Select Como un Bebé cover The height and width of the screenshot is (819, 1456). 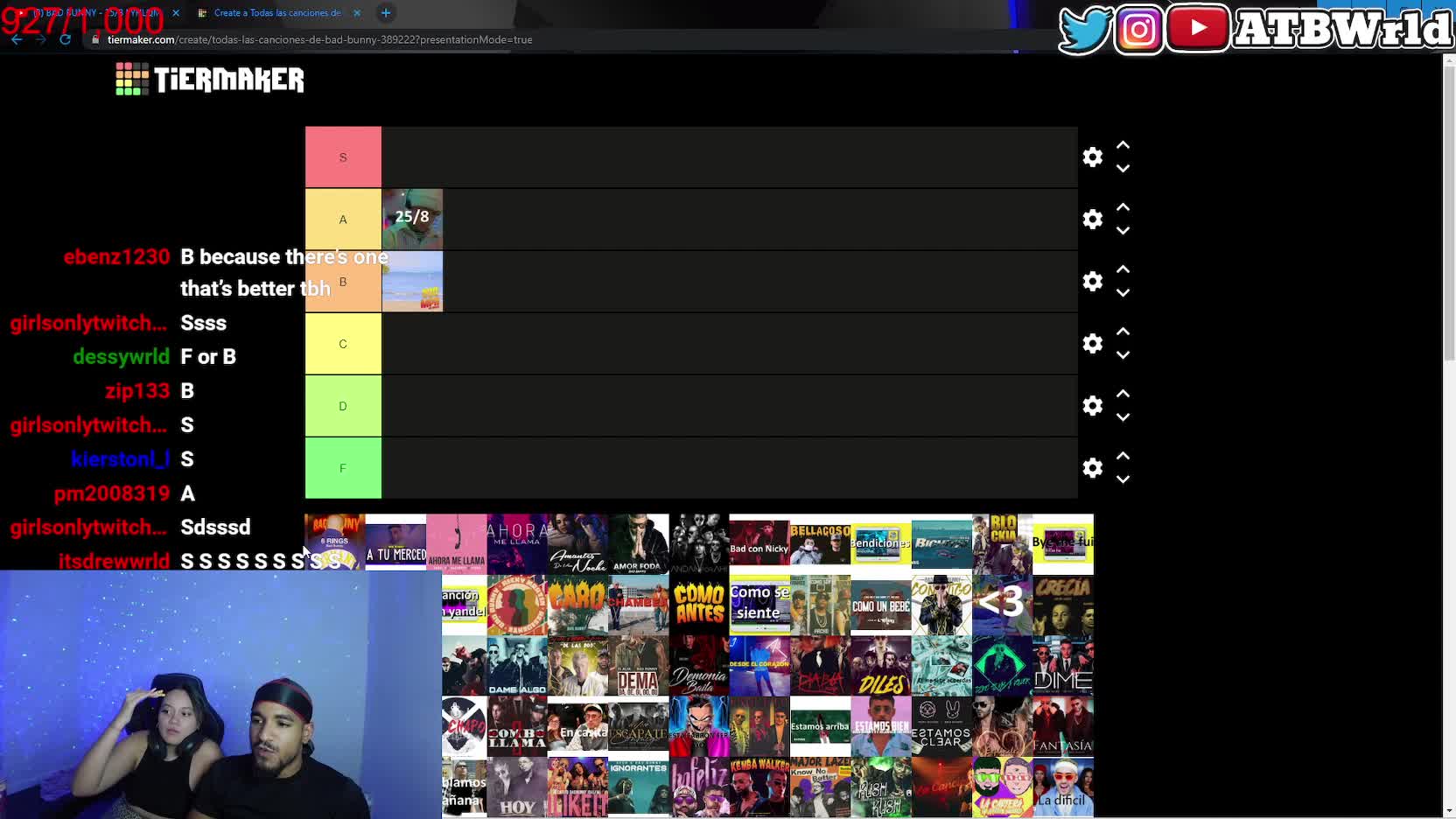pyautogui.click(x=881, y=605)
